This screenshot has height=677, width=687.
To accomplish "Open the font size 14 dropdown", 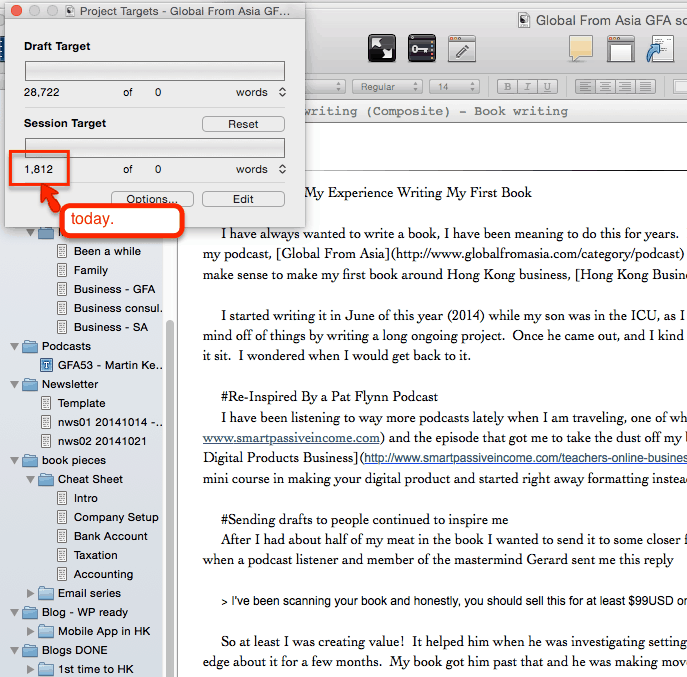I will pos(454,87).
